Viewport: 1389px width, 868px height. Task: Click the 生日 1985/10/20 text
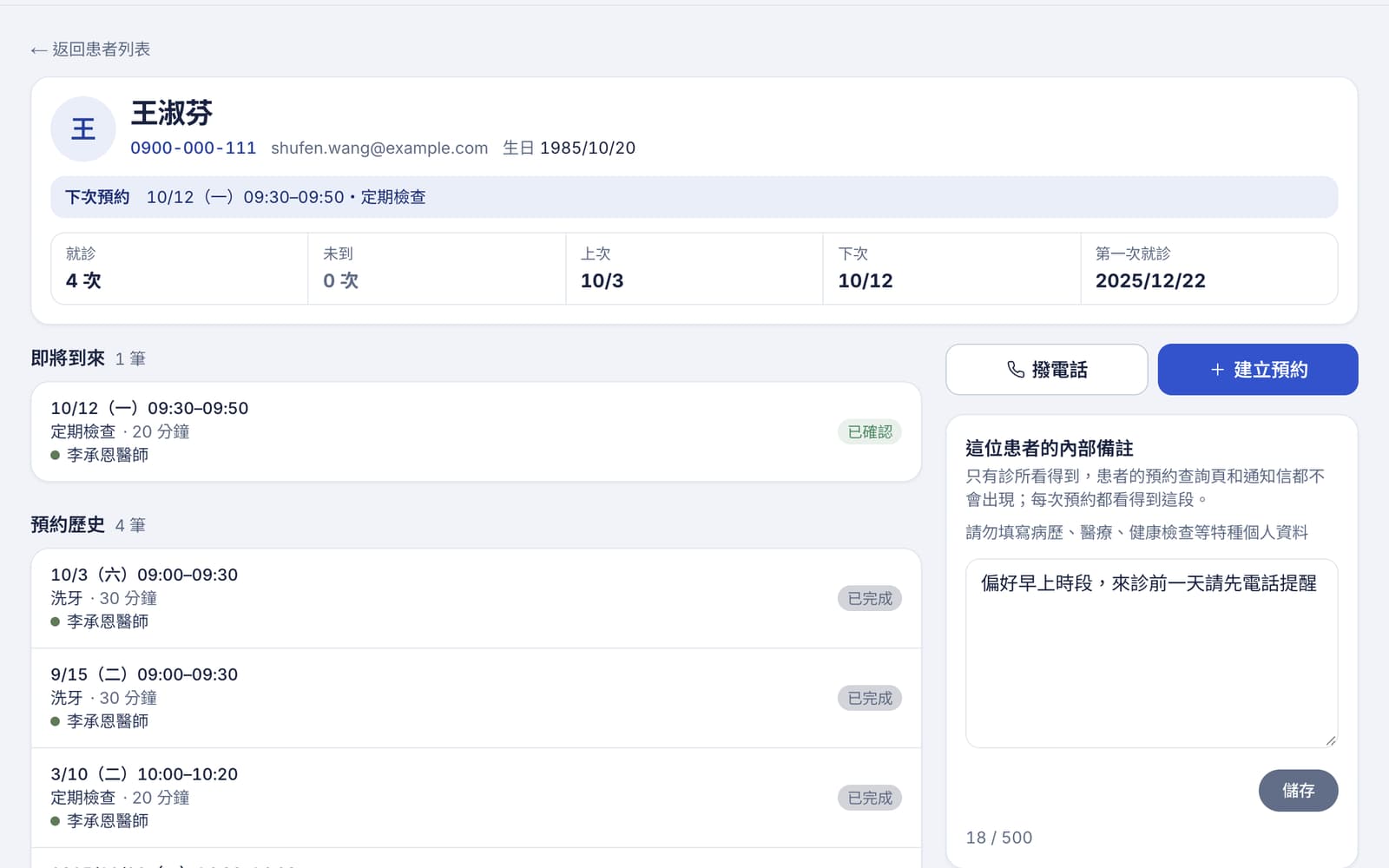point(569,148)
